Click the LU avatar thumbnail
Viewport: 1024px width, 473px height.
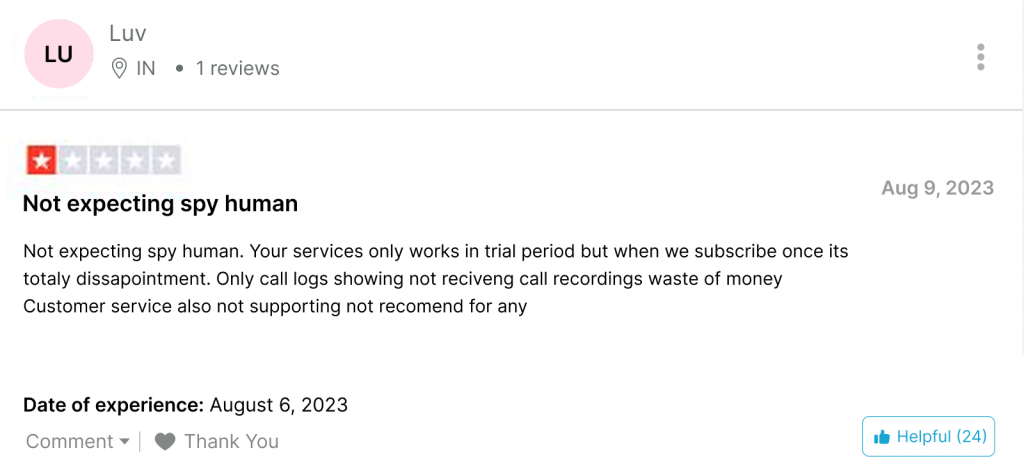(x=59, y=54)
